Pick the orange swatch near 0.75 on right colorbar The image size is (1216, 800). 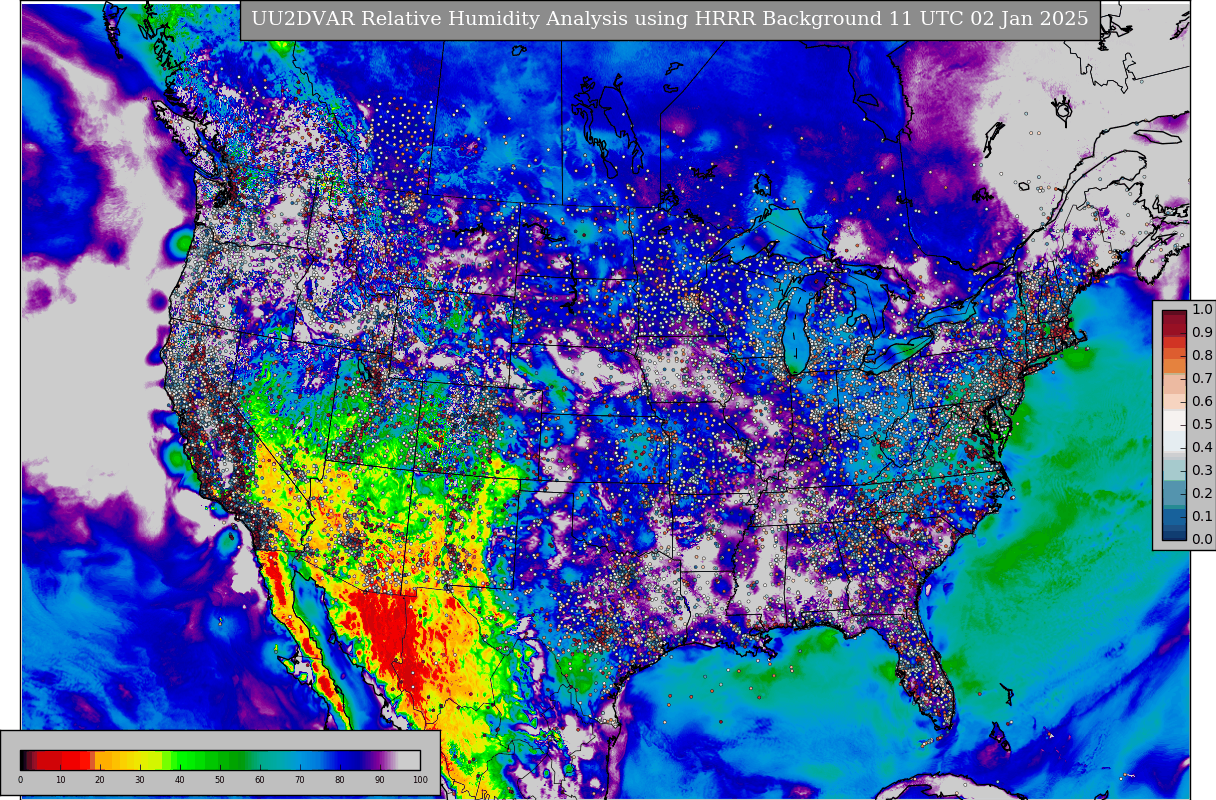(1174, 366)
